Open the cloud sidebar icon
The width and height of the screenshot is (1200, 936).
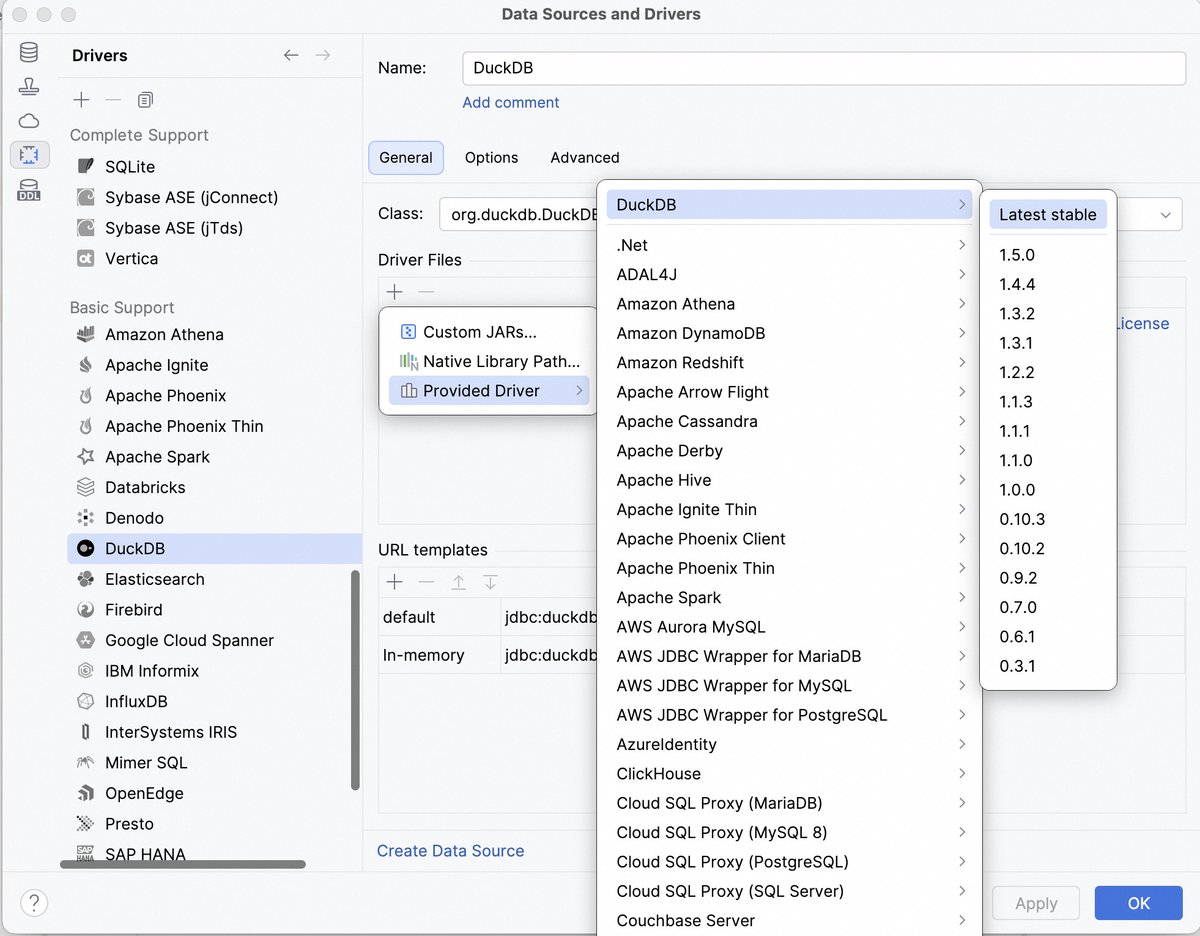pyautogui.click(x=29, y=121)
